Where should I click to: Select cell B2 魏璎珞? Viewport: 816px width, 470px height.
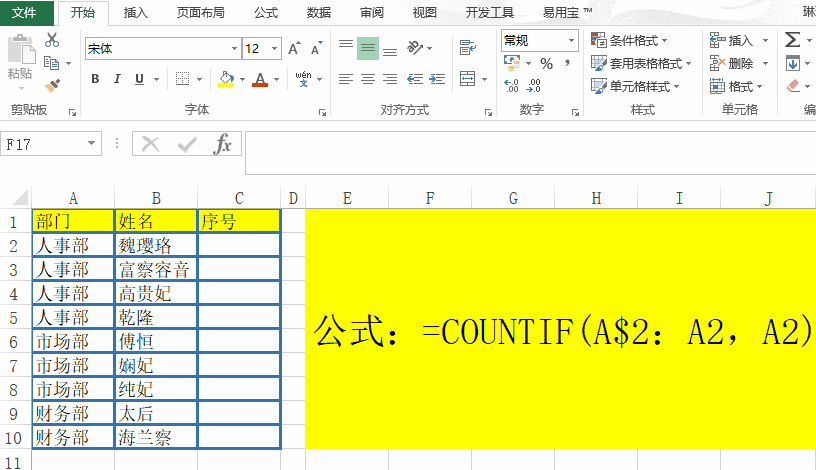[x=156, y=245]
